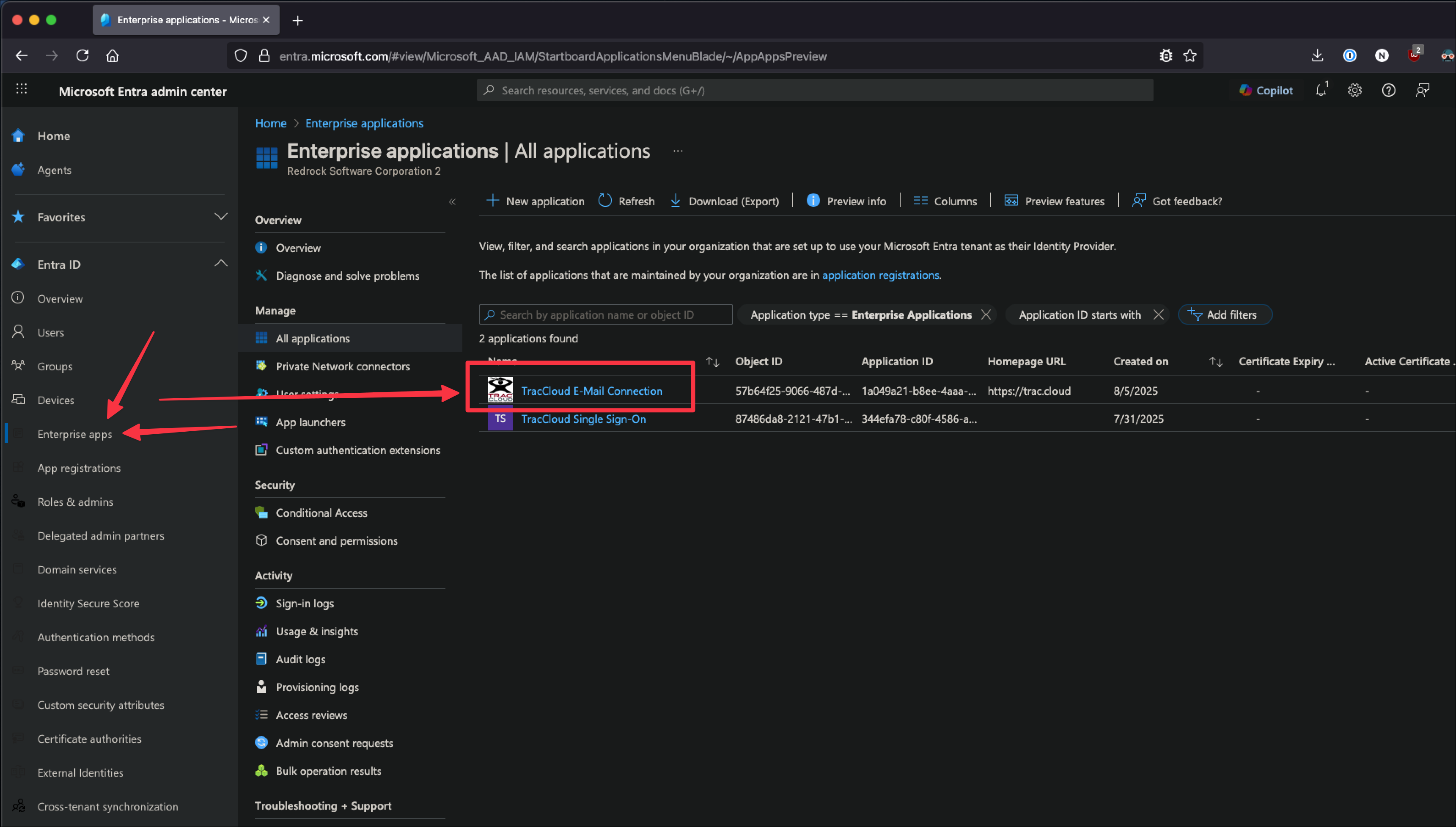Open TracCloud Single Sign-On application

(x=583, y=419)
